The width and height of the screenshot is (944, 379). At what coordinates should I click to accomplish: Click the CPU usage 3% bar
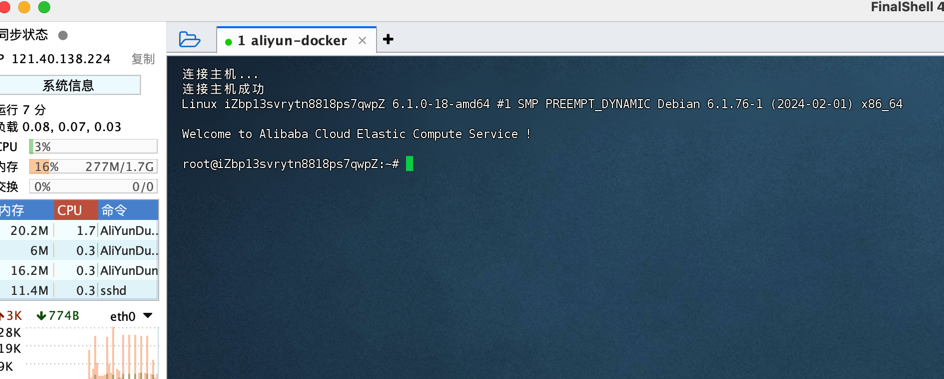pos(93,147)
